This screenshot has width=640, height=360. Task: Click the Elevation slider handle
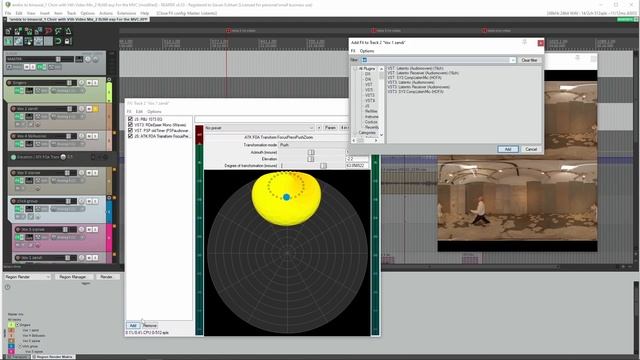[311, 159]
